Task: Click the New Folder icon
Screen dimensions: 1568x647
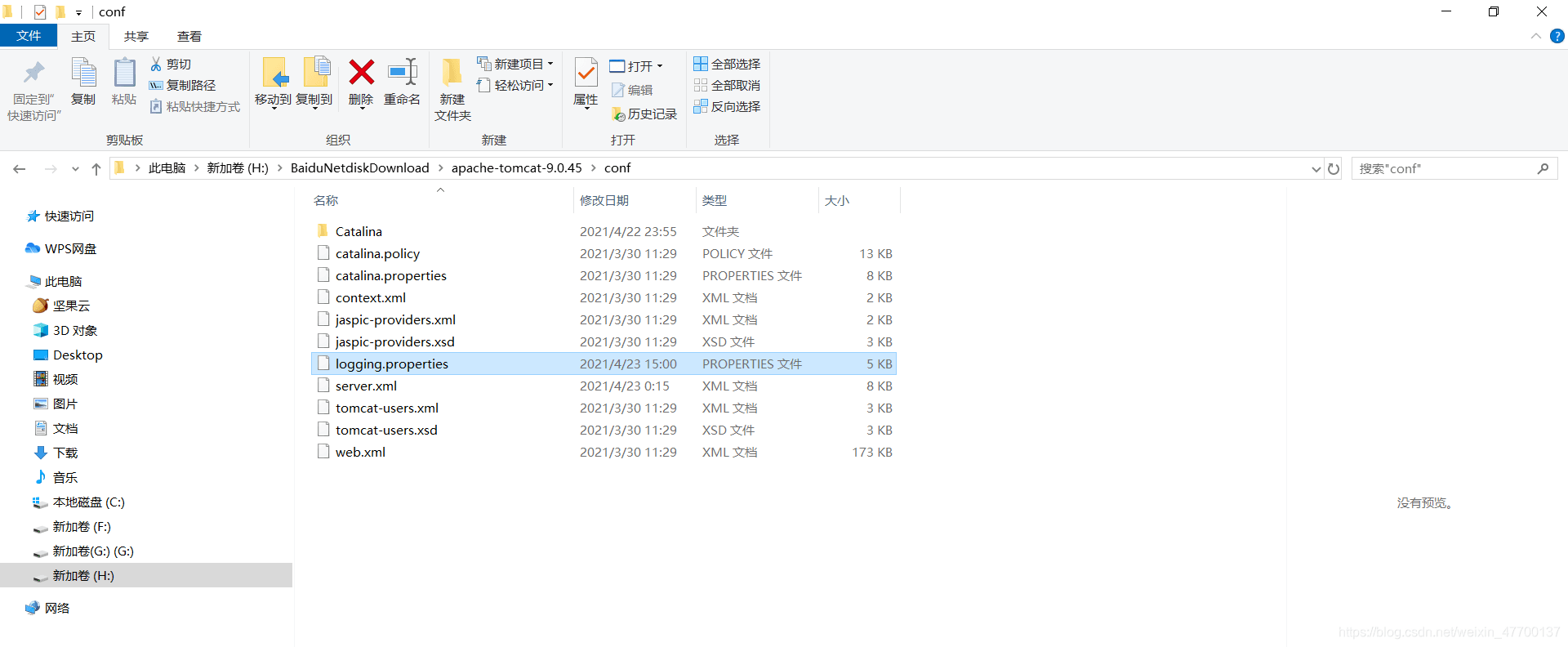Action: (452, 74)
